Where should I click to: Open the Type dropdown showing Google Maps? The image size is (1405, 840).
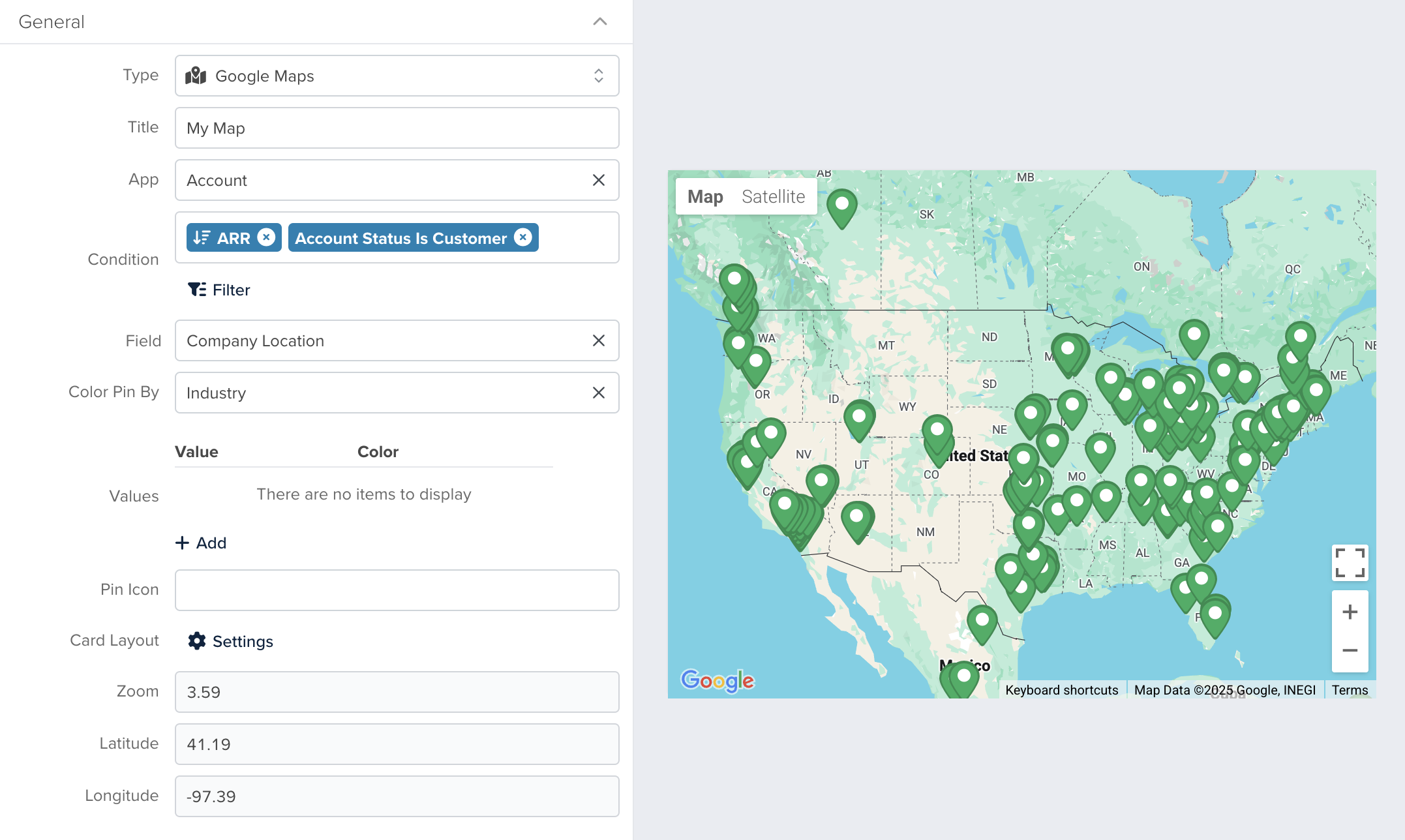tap(397, 76)
